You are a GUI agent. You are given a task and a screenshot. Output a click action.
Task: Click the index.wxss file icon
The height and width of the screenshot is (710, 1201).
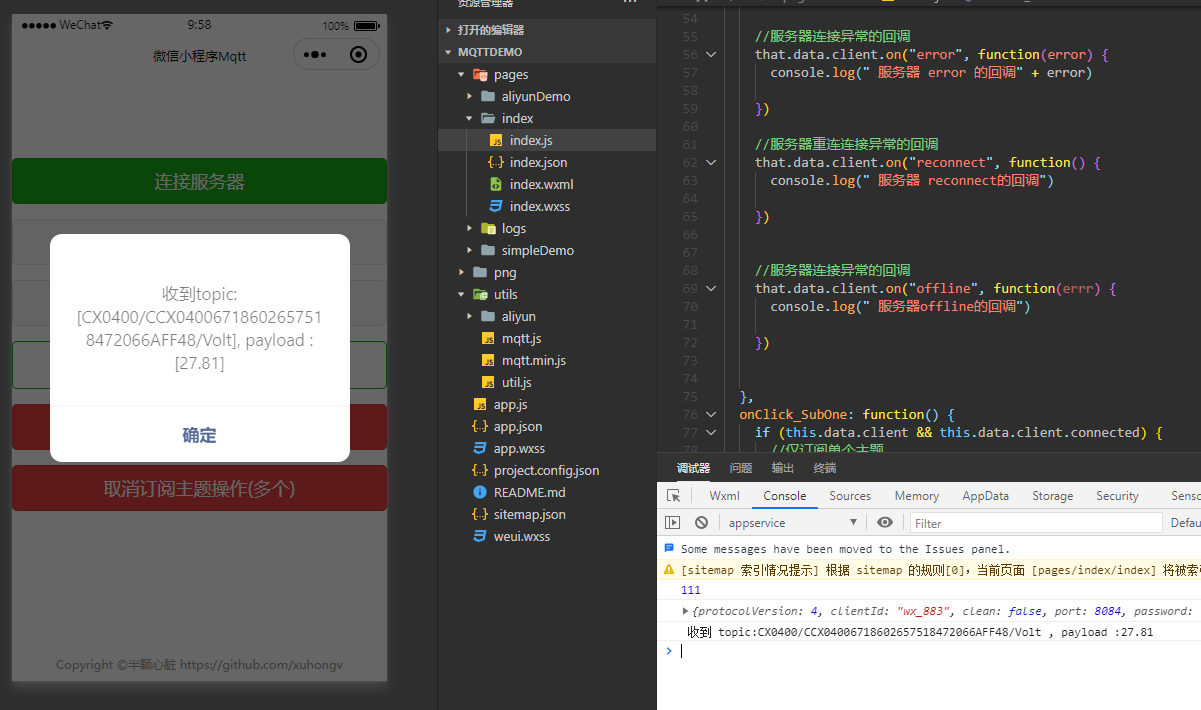pyautogui.click(x=495, y=206)
